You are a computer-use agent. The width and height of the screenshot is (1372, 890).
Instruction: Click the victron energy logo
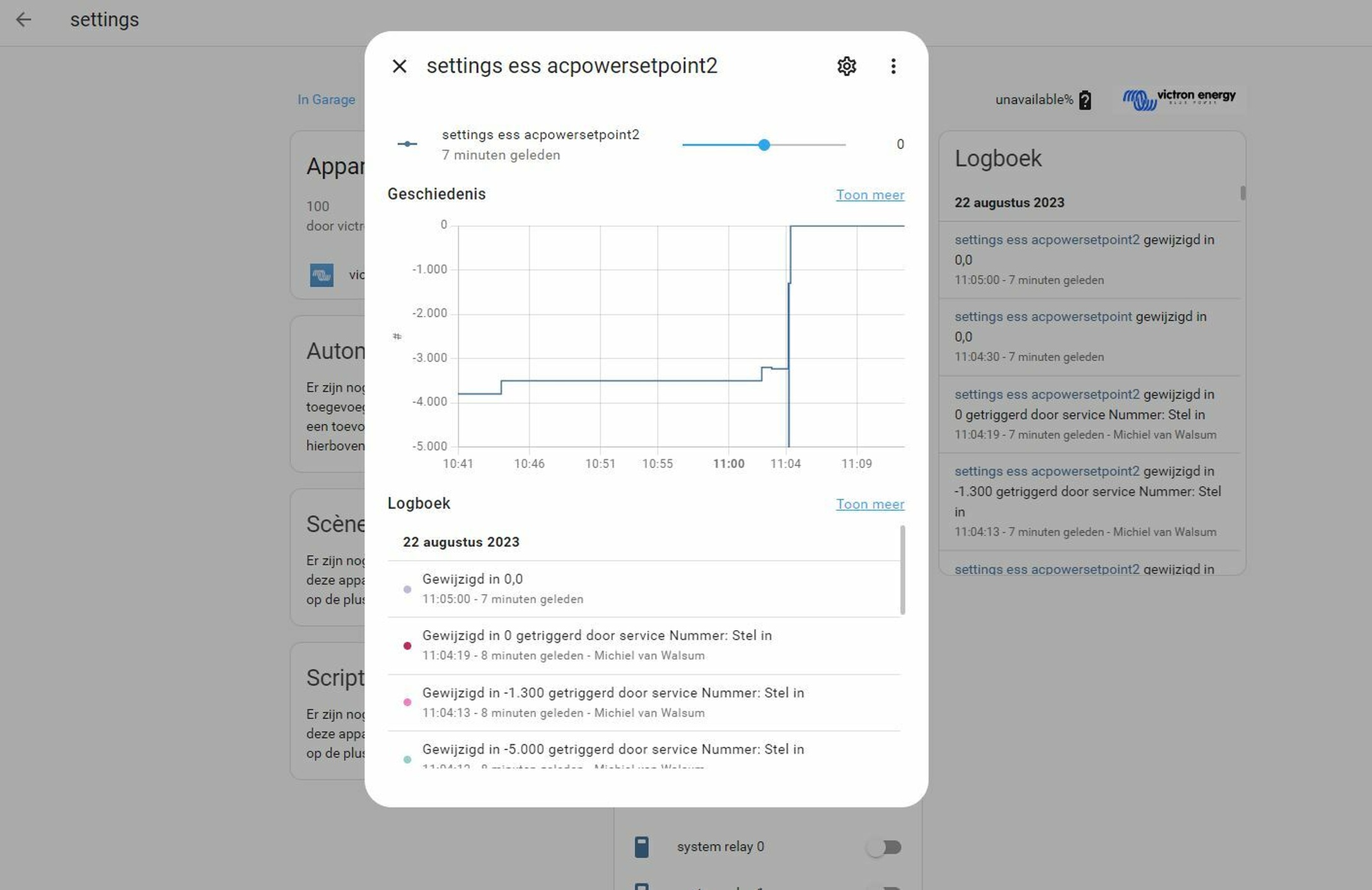coord(1178,98)
